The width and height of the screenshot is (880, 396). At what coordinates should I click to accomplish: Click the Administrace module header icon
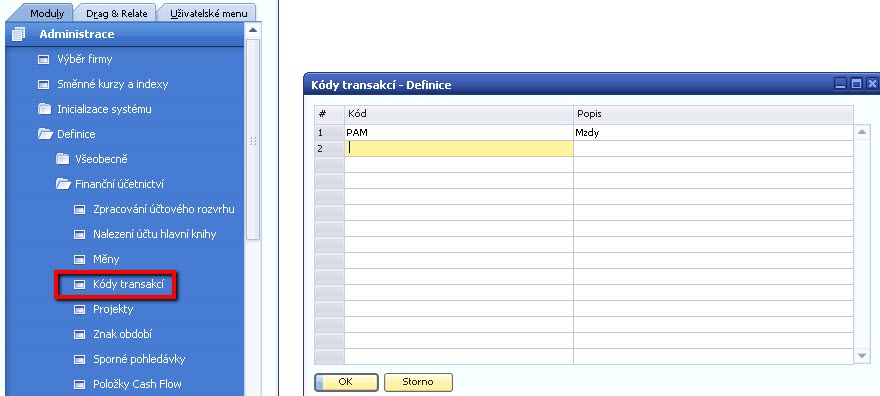pyautogui.click(x=18, y=34)
